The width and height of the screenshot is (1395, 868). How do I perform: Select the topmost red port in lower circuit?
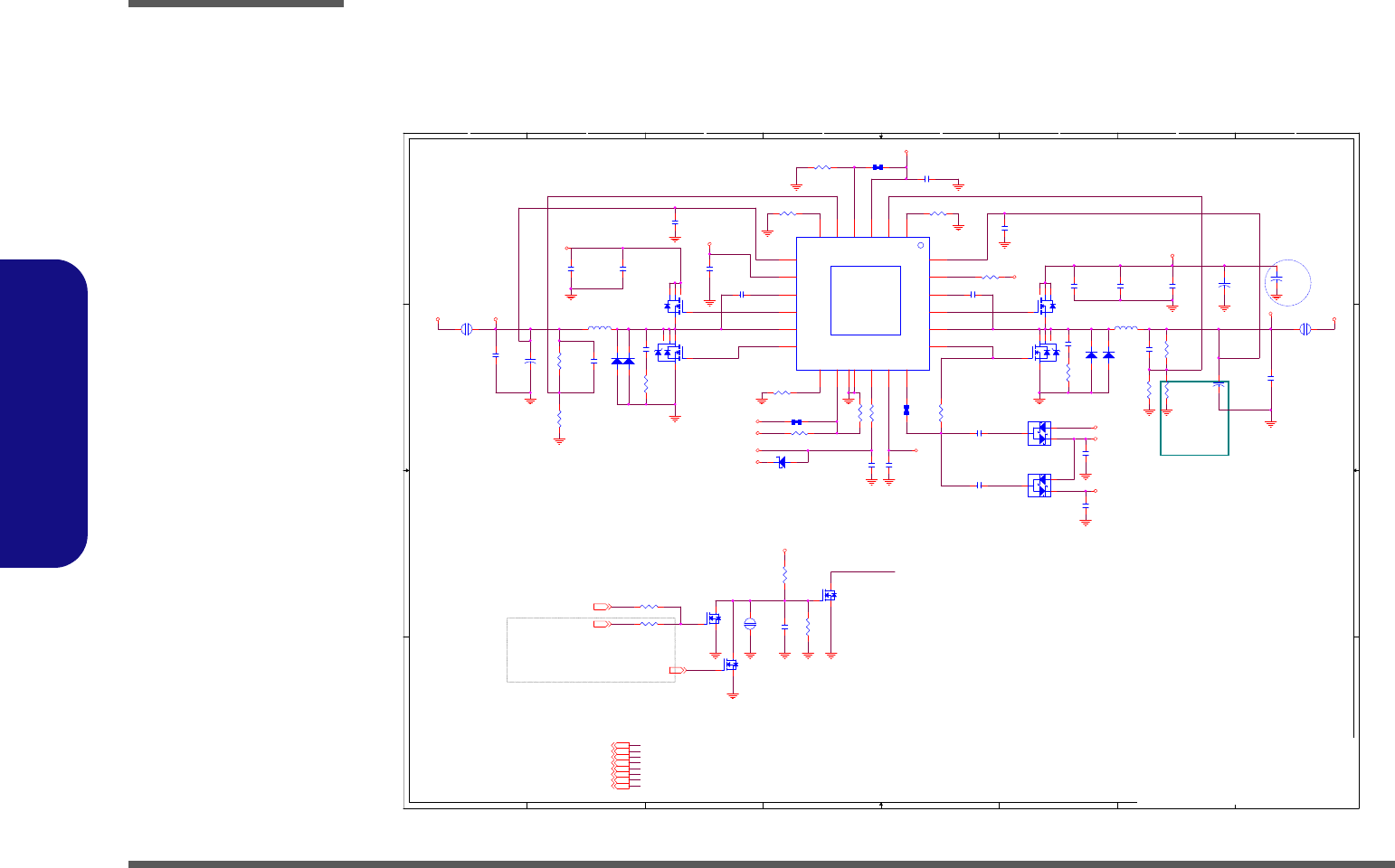click(x=603, y=606)
